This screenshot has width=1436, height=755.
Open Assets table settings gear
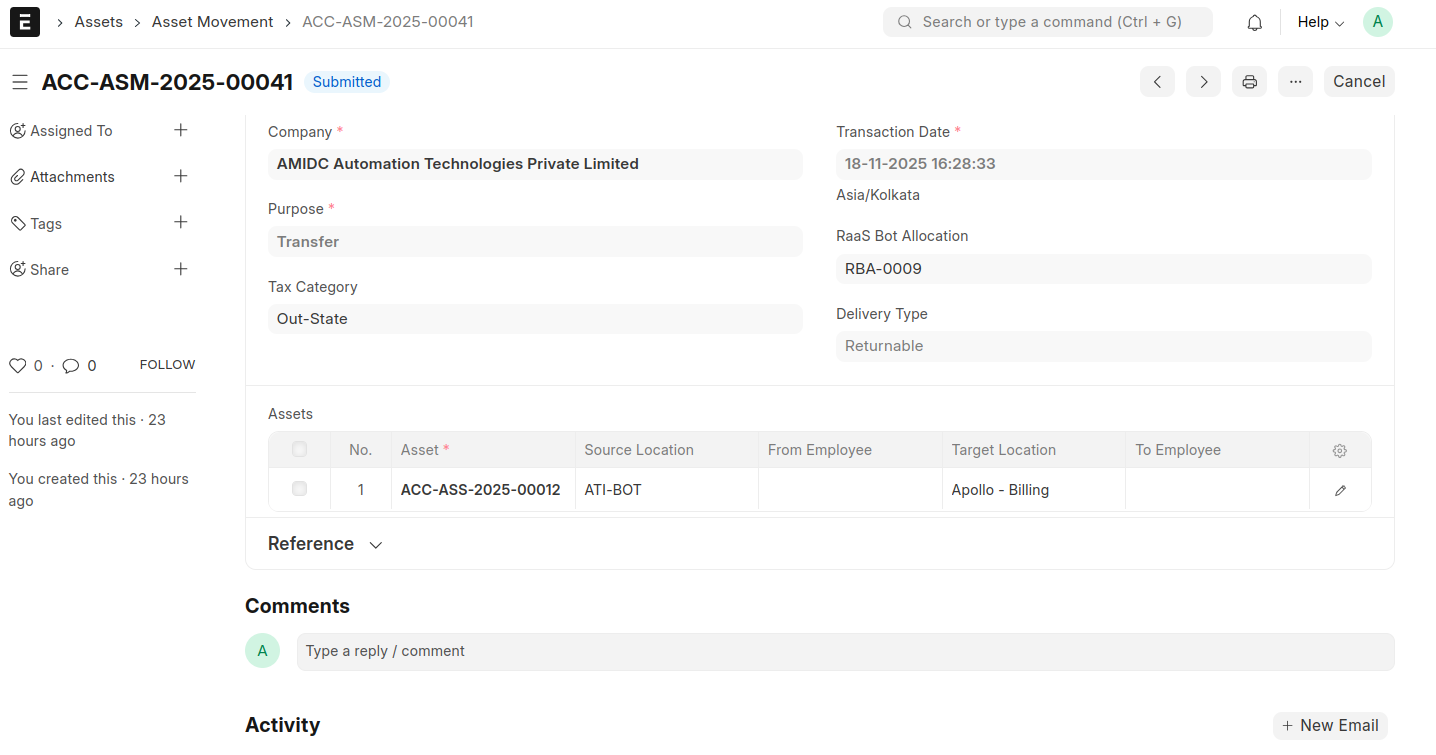click(1340, 451)
